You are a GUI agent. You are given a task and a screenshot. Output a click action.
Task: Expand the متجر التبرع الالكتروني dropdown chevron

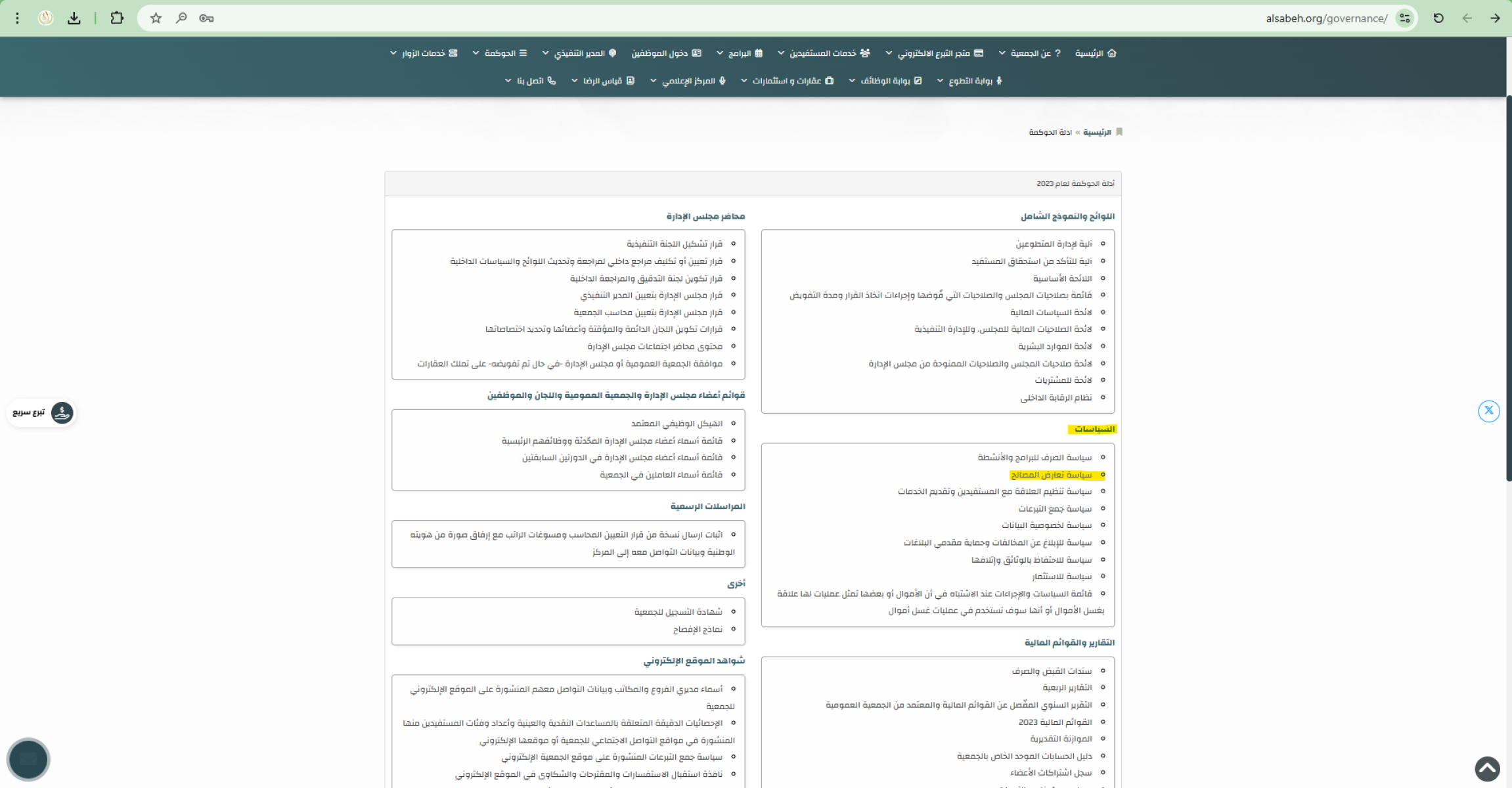pos(889,53)
